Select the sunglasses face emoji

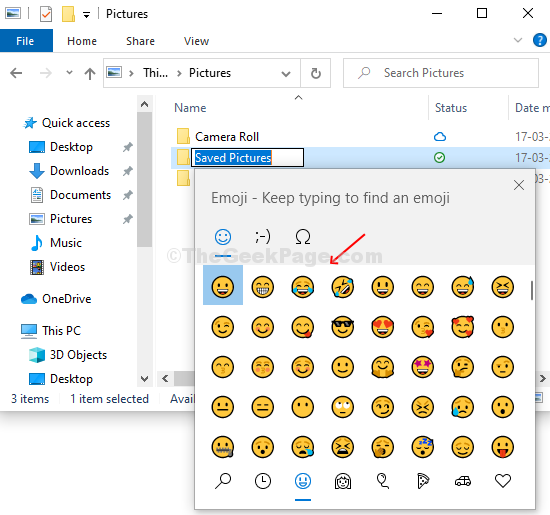(x=343, y=327)
